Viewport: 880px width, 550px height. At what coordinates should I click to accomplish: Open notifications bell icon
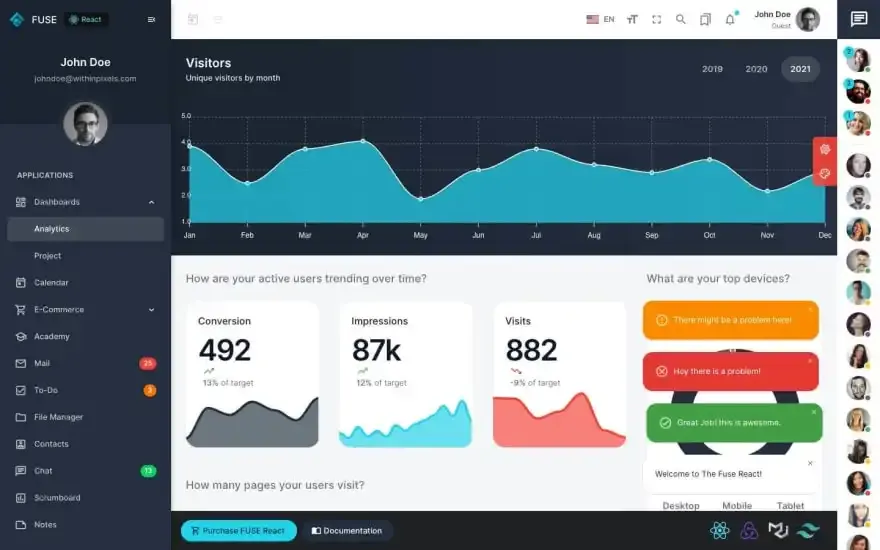click(730, 20)
